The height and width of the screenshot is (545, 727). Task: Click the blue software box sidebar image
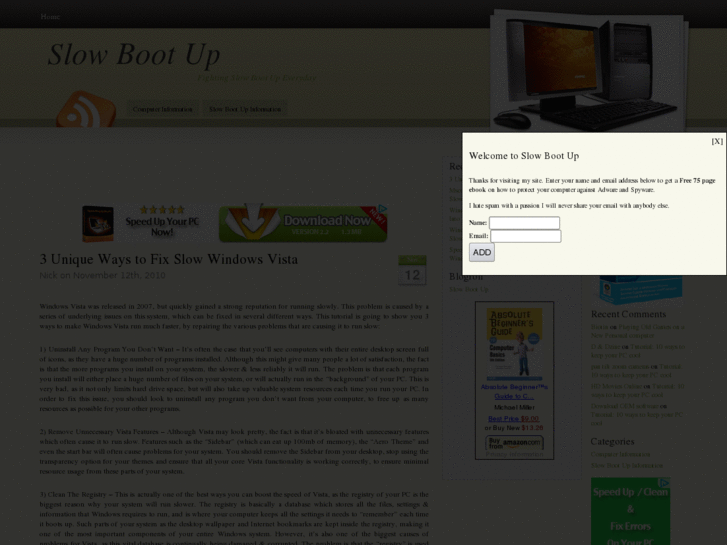pyautogui.click(x=640, y=289)
